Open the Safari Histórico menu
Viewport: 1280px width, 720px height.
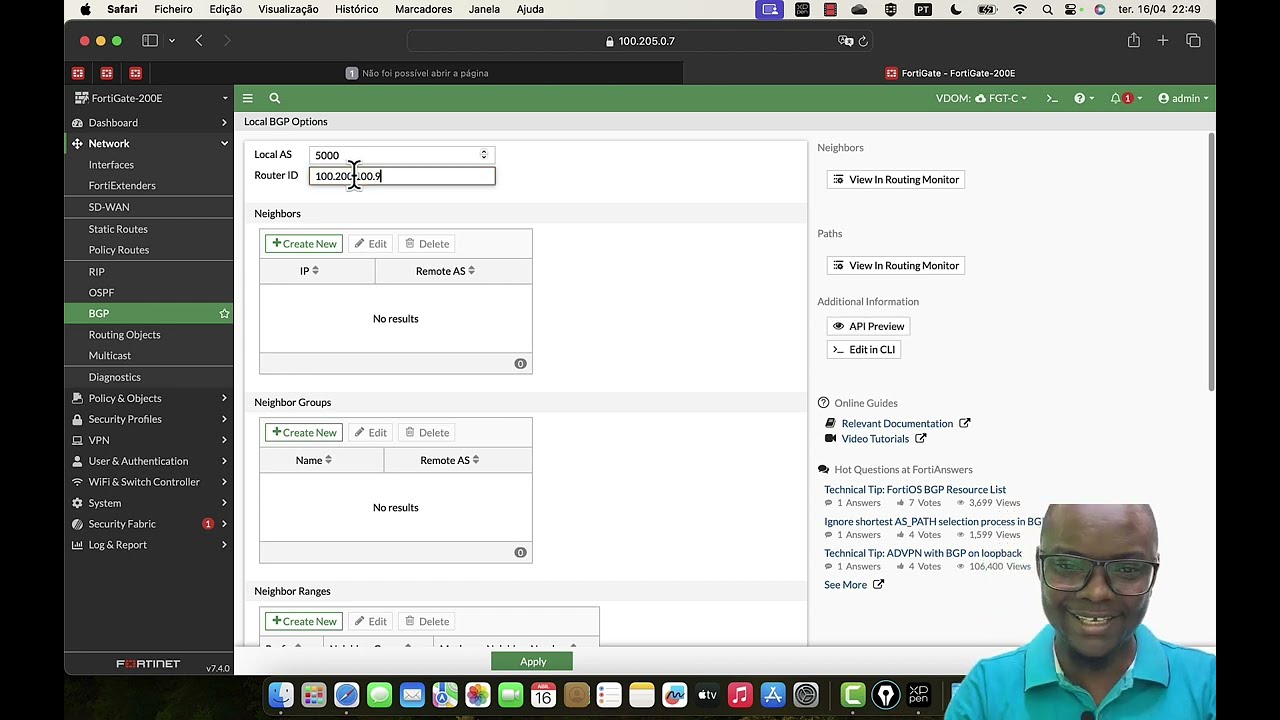pos(356,9)
